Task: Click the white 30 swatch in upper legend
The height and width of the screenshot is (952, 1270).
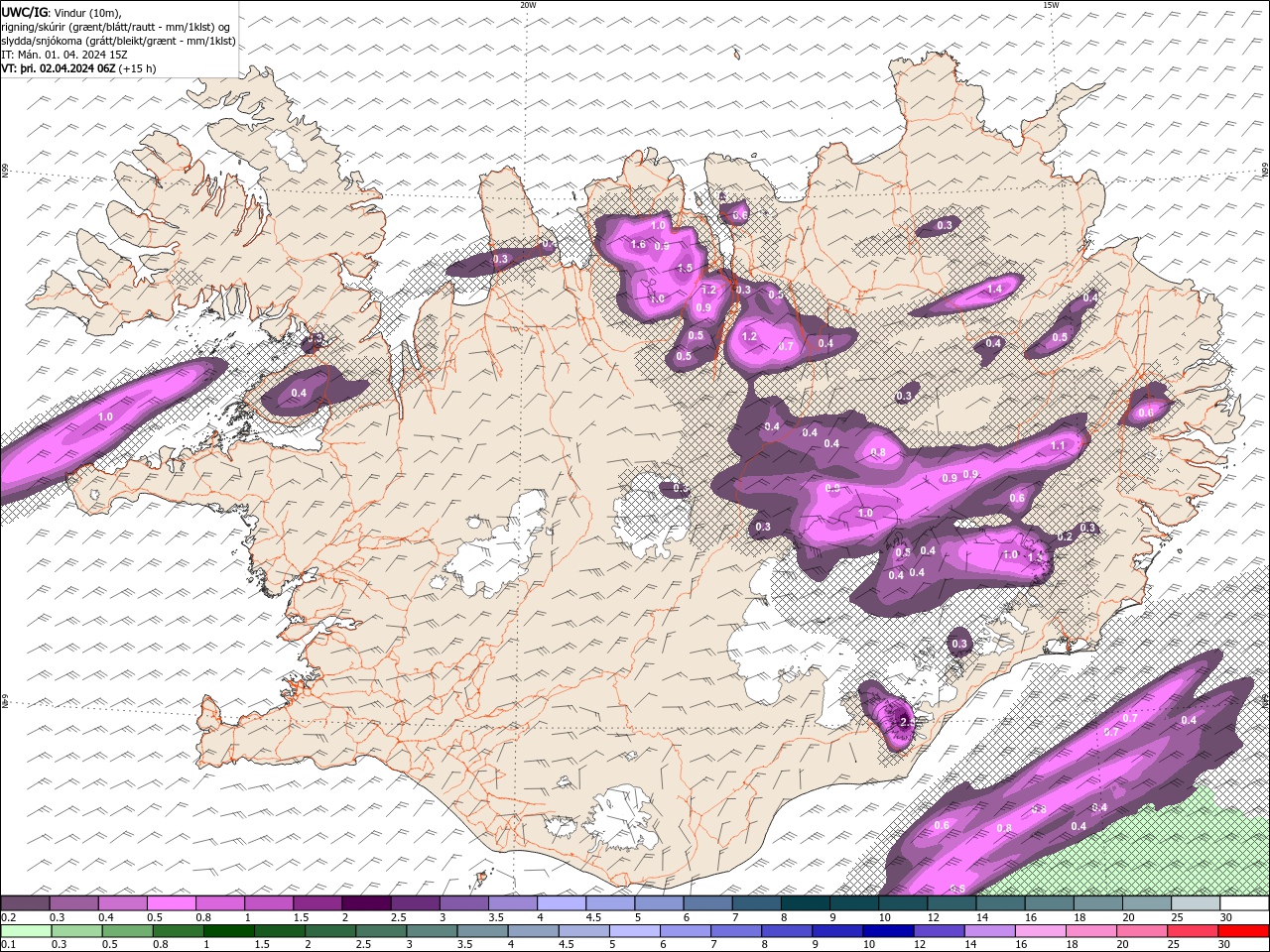Action: point(1244,903)
